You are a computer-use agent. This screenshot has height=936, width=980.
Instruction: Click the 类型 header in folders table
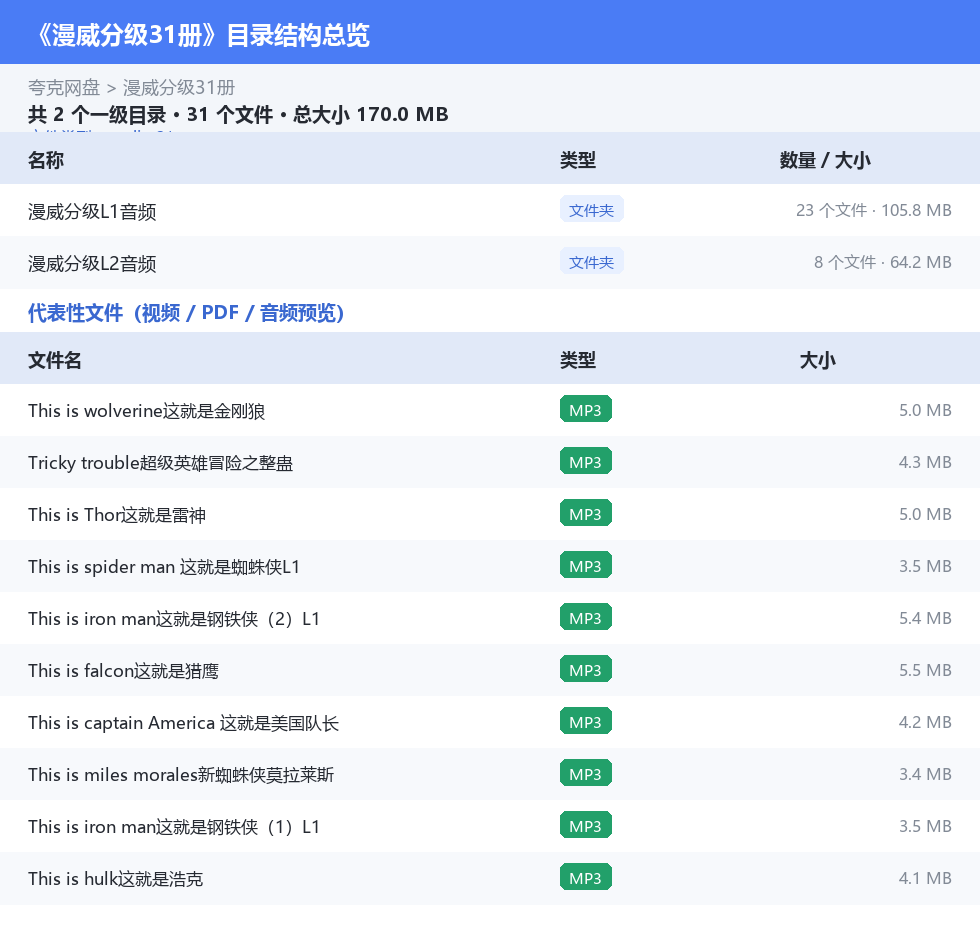click(578, 160)
